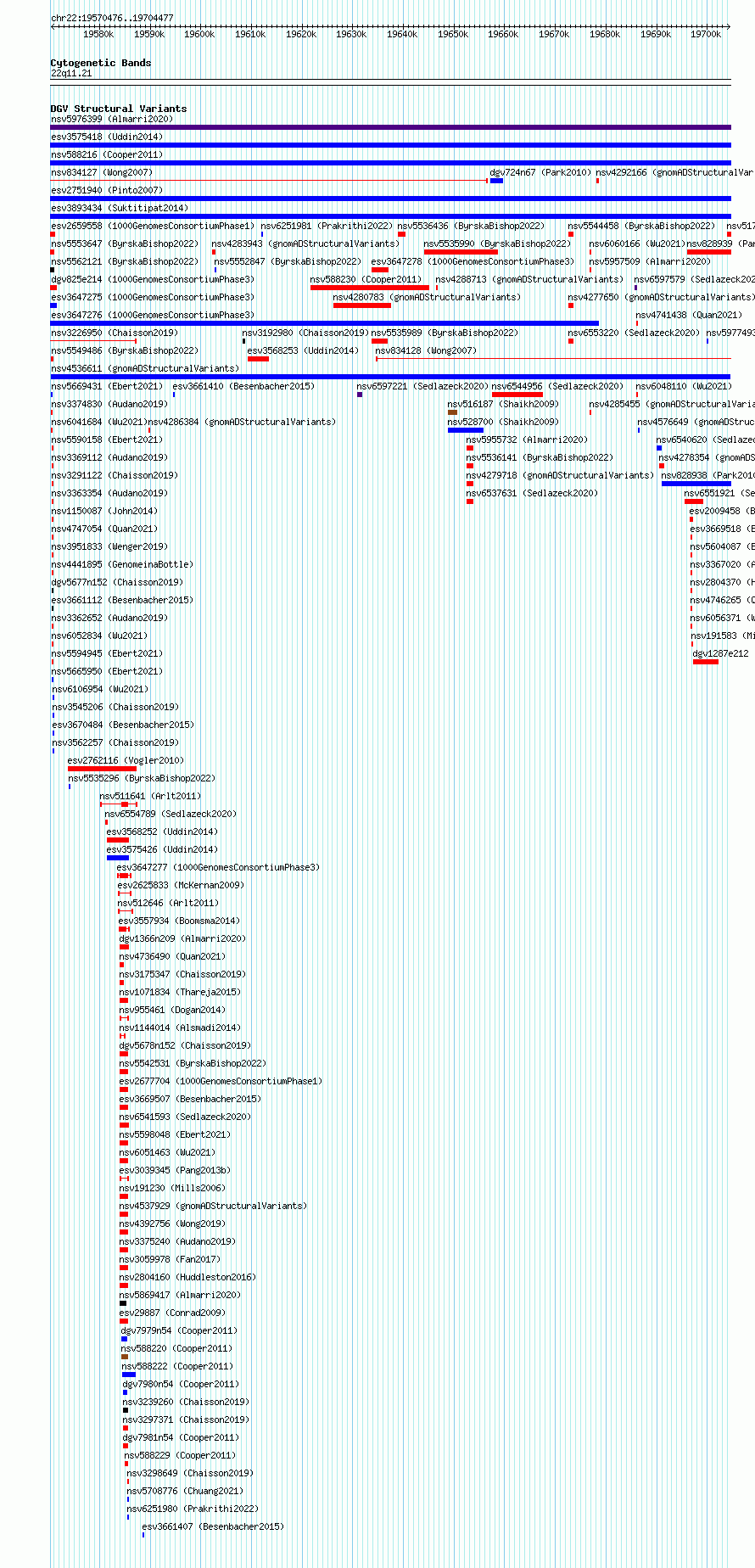Viewport: 755px width, 1568px height.
Task: Select dgv724n67 (Park2010) variant feature
Action: click(540, 172)
